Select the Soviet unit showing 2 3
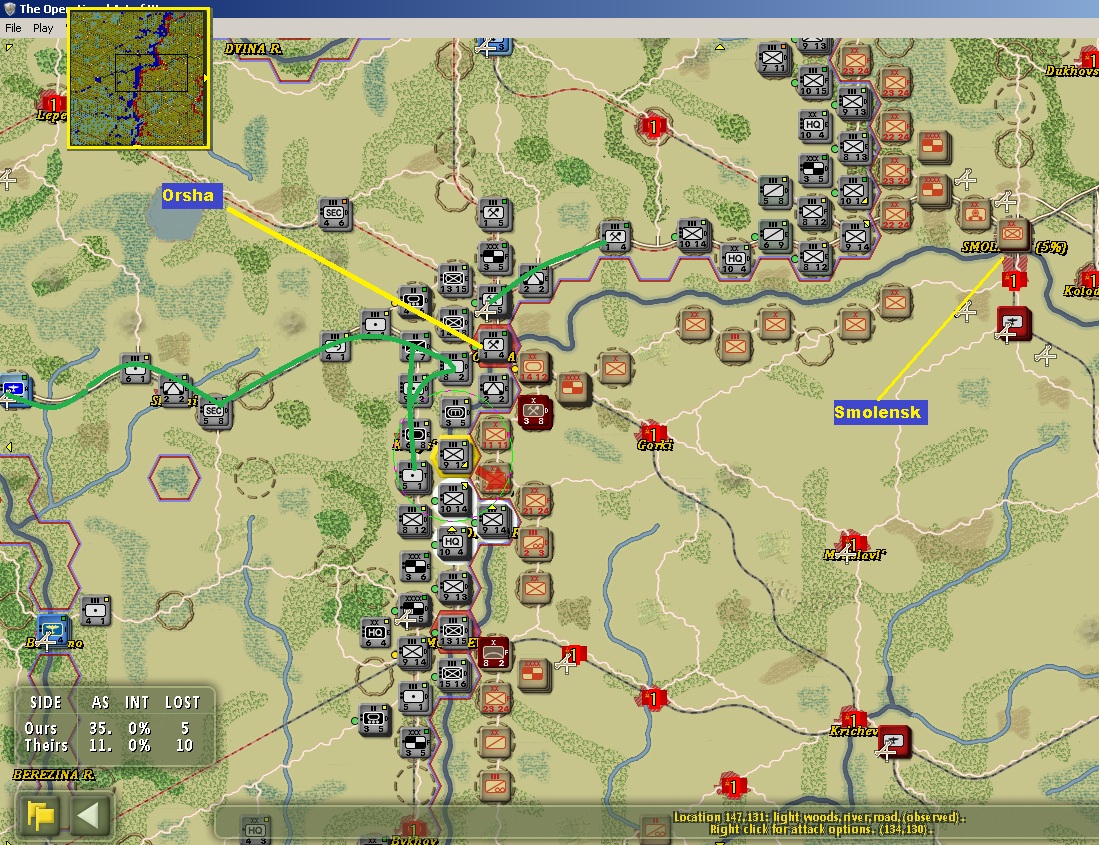Screen dimensions: 1099x845 535,544
